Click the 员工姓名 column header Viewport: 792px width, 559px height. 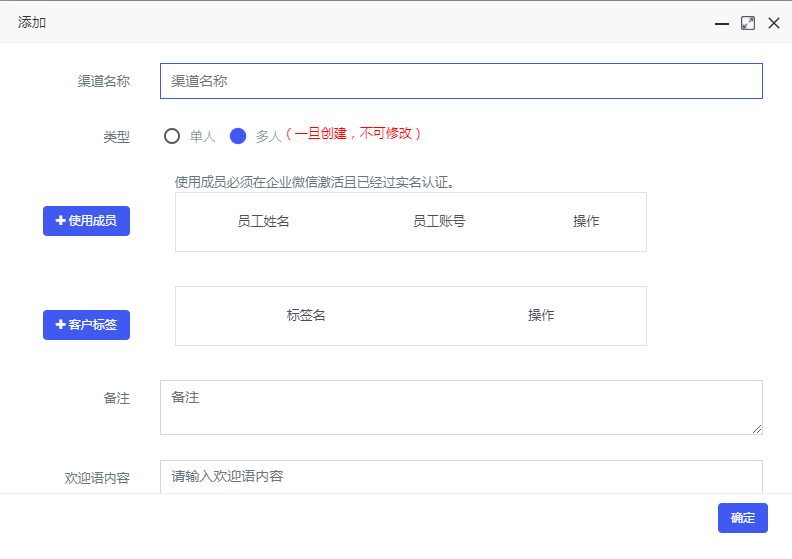(263, 221)
